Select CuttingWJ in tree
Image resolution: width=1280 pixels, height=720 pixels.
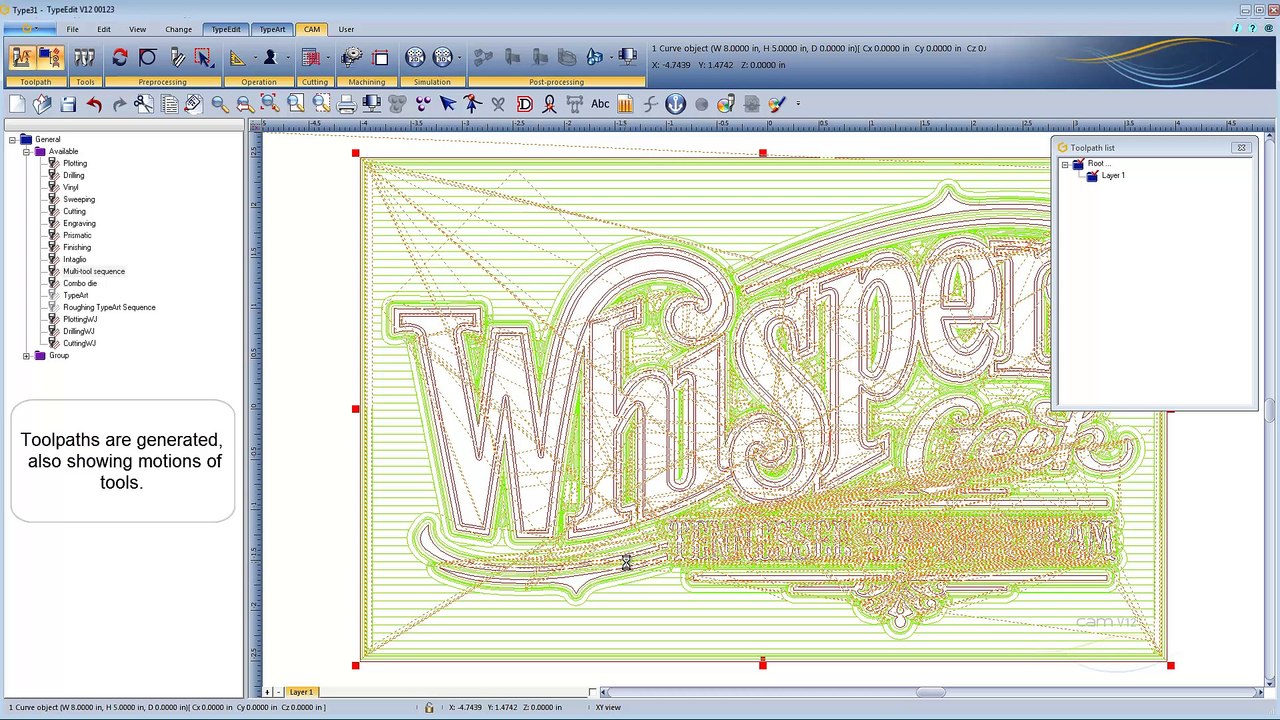pos(79,344)
